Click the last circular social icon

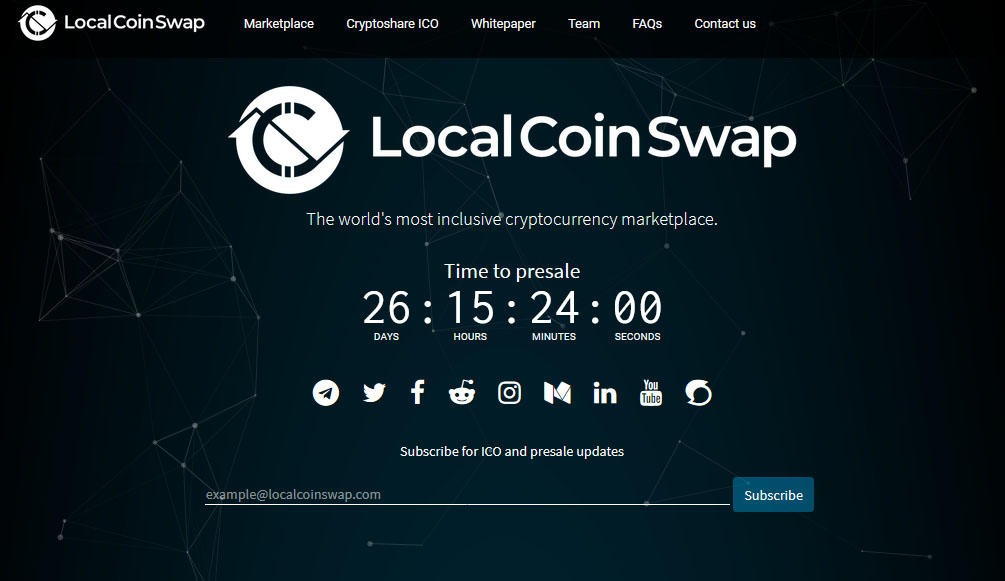pyautogui.click(x=698, y=392)
